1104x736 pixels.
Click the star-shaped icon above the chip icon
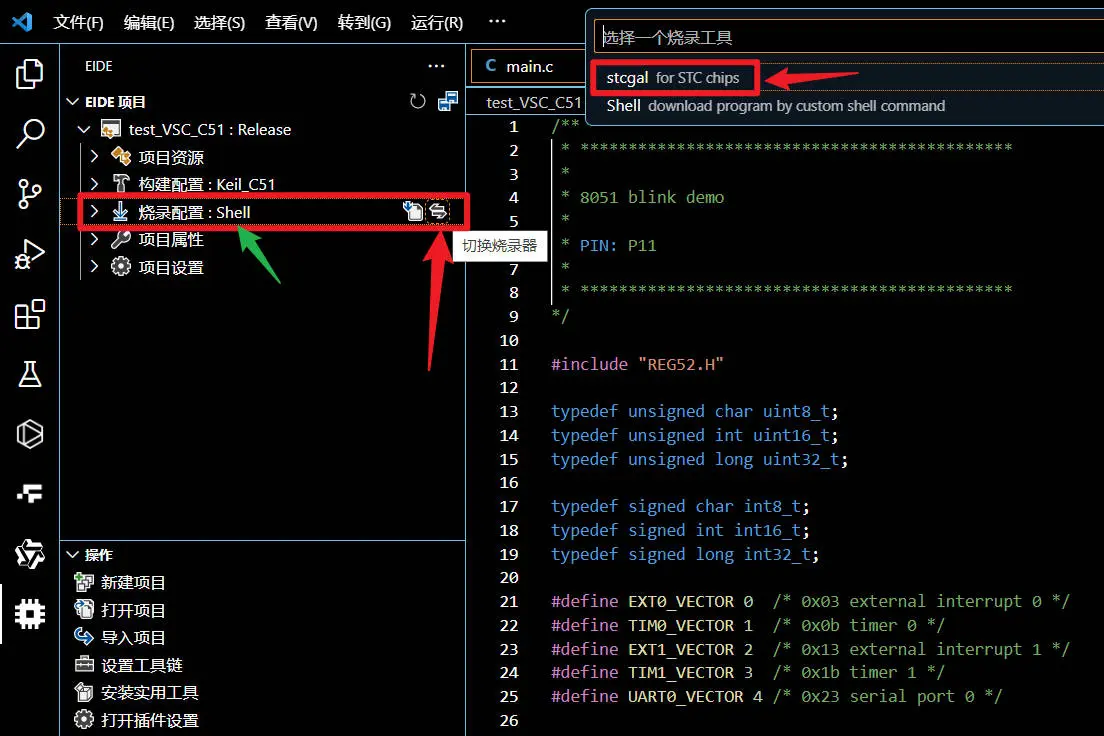pos(29,554)
